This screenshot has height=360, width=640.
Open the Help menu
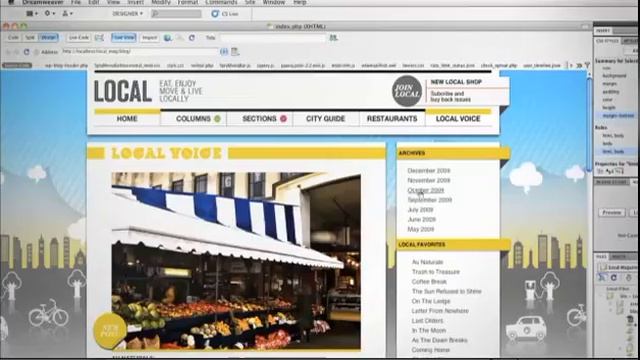click(300, 2)
